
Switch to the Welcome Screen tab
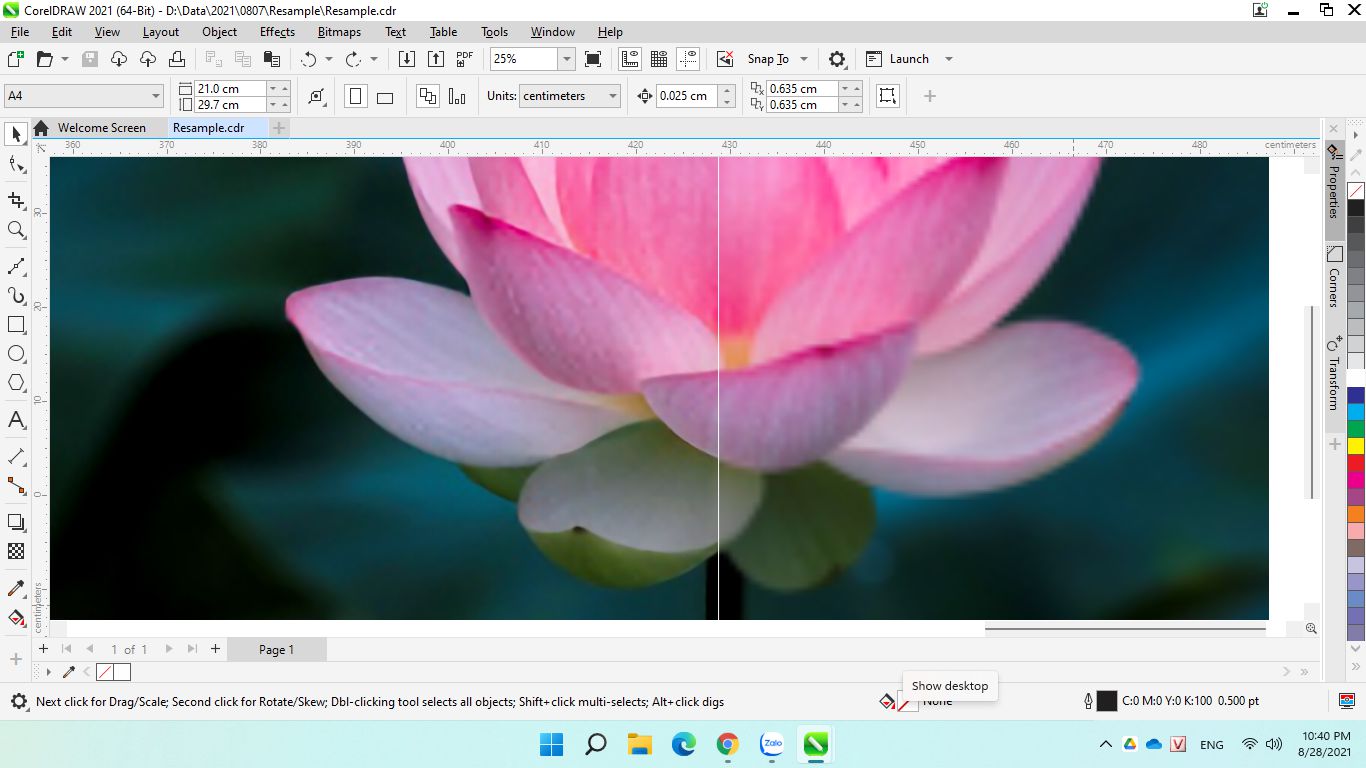101,128
